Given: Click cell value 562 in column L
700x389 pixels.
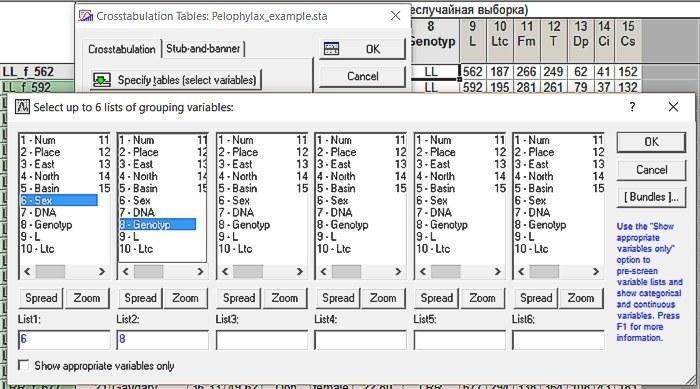Looking at the screenshot, I should coord(473,72).
